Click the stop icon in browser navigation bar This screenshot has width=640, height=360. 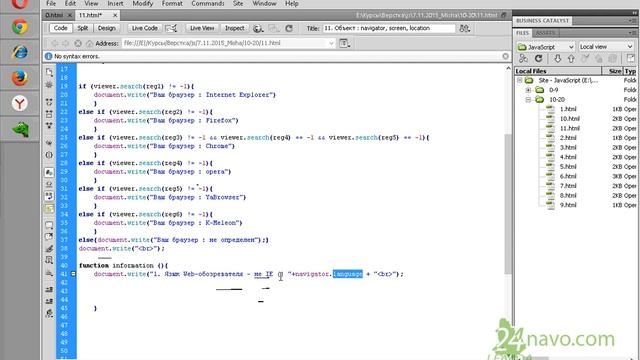tap(78, 43)
